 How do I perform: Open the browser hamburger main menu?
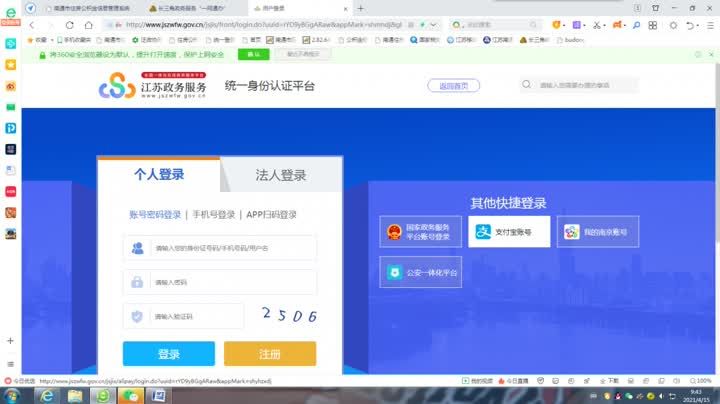point(710,25)
